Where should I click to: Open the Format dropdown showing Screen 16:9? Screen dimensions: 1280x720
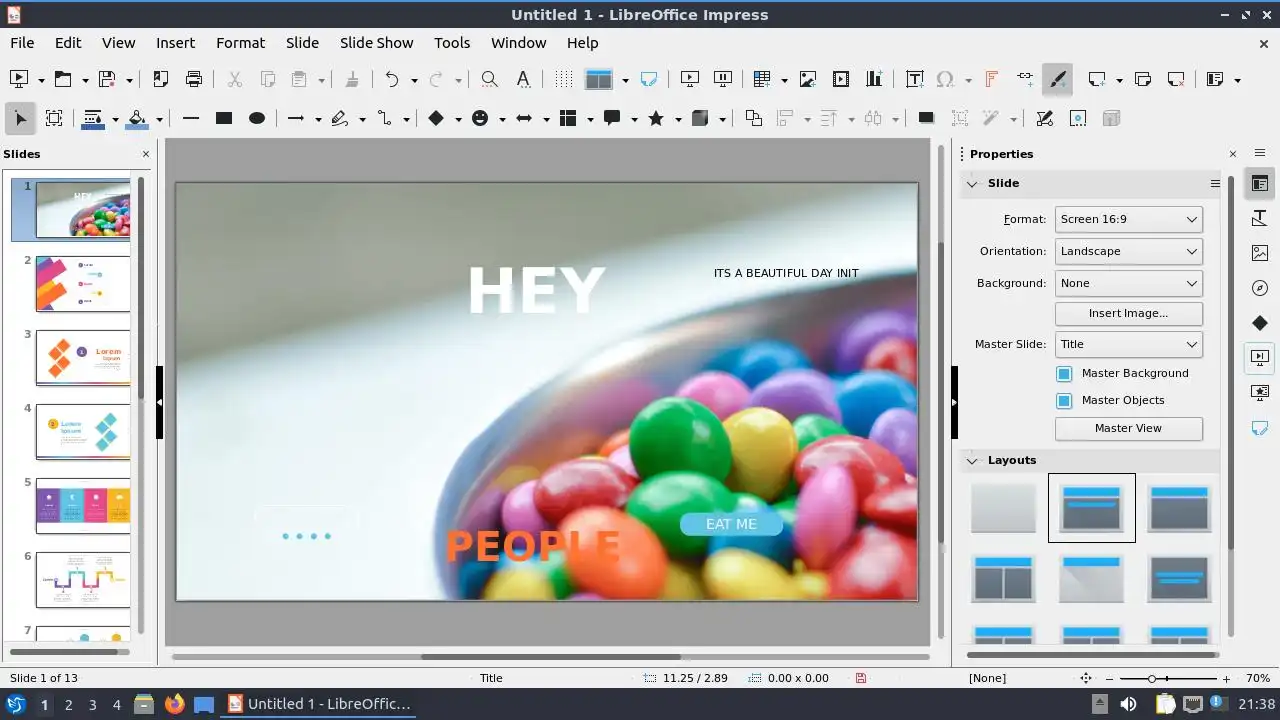[x=1129, y=219]
